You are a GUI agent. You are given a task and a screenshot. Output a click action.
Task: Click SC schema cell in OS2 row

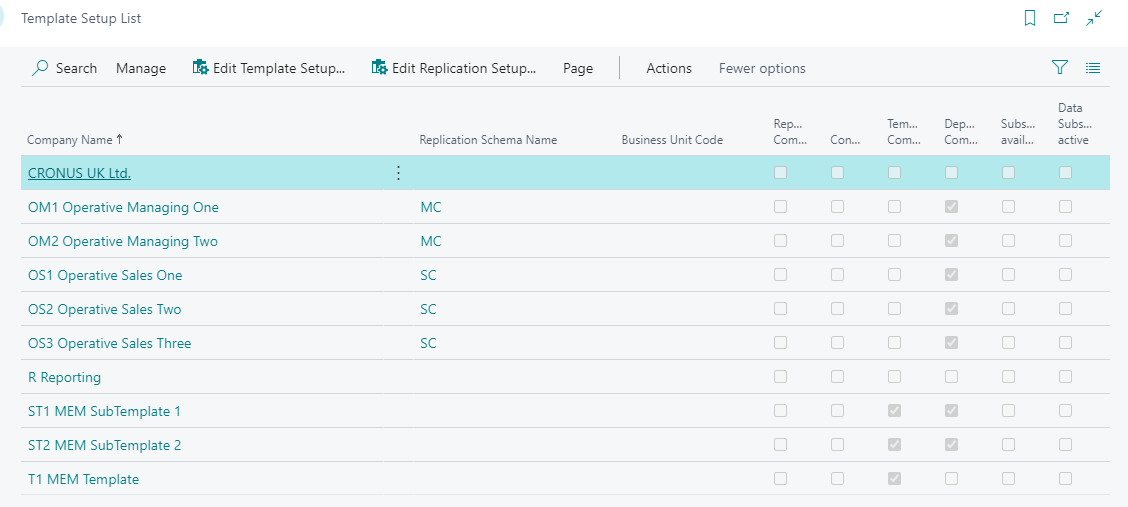pyautogui.click(x=428, y=309)
